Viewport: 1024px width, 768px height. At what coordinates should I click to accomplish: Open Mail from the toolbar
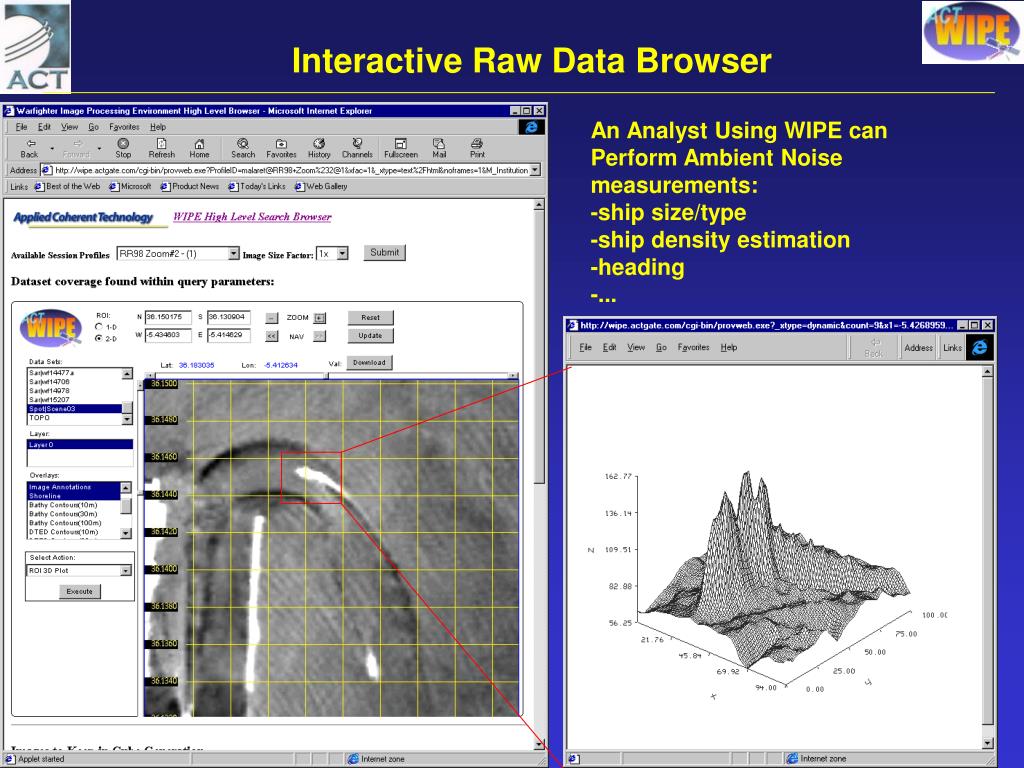(x=439, y=148)
